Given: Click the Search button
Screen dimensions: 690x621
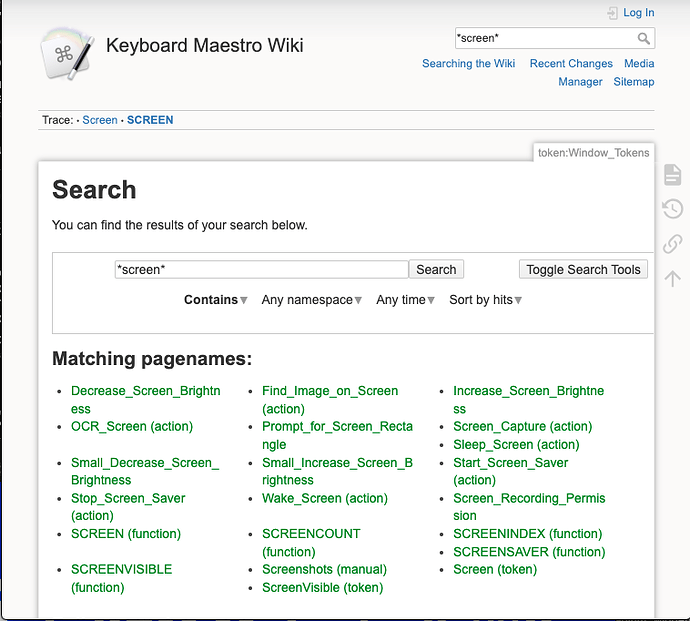Looking at the screenshot, I should point(436,269).
